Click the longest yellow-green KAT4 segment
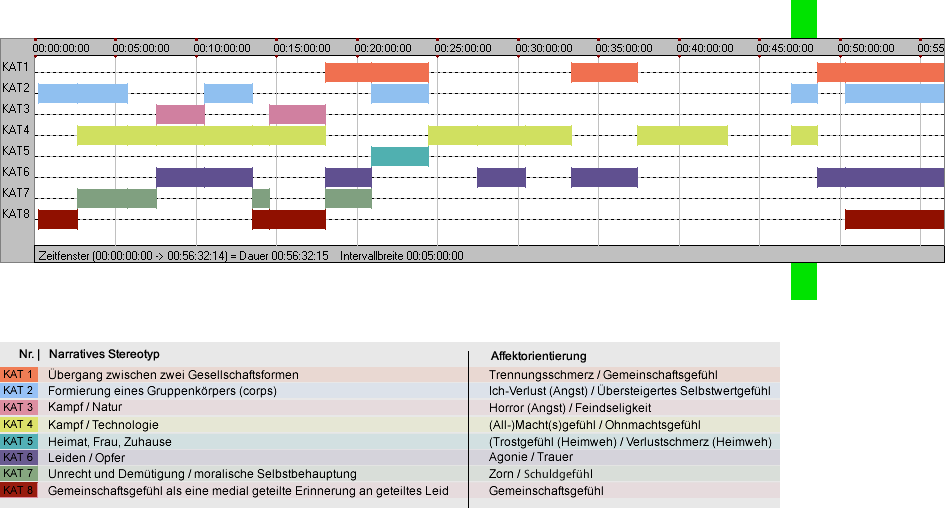 tap(201, 136)
